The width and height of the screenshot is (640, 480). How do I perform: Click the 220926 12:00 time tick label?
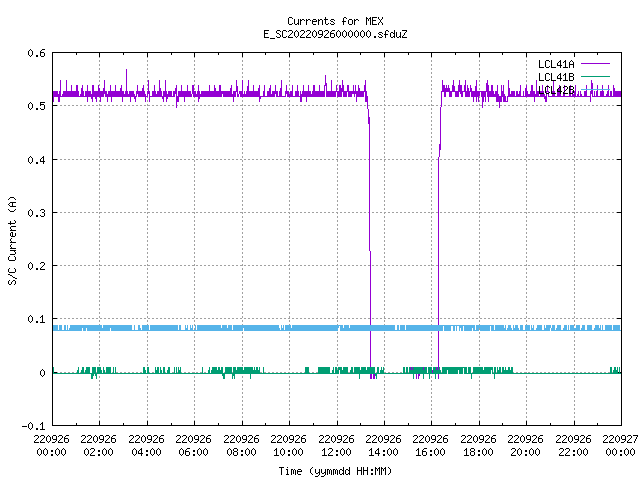click(336, 446)
